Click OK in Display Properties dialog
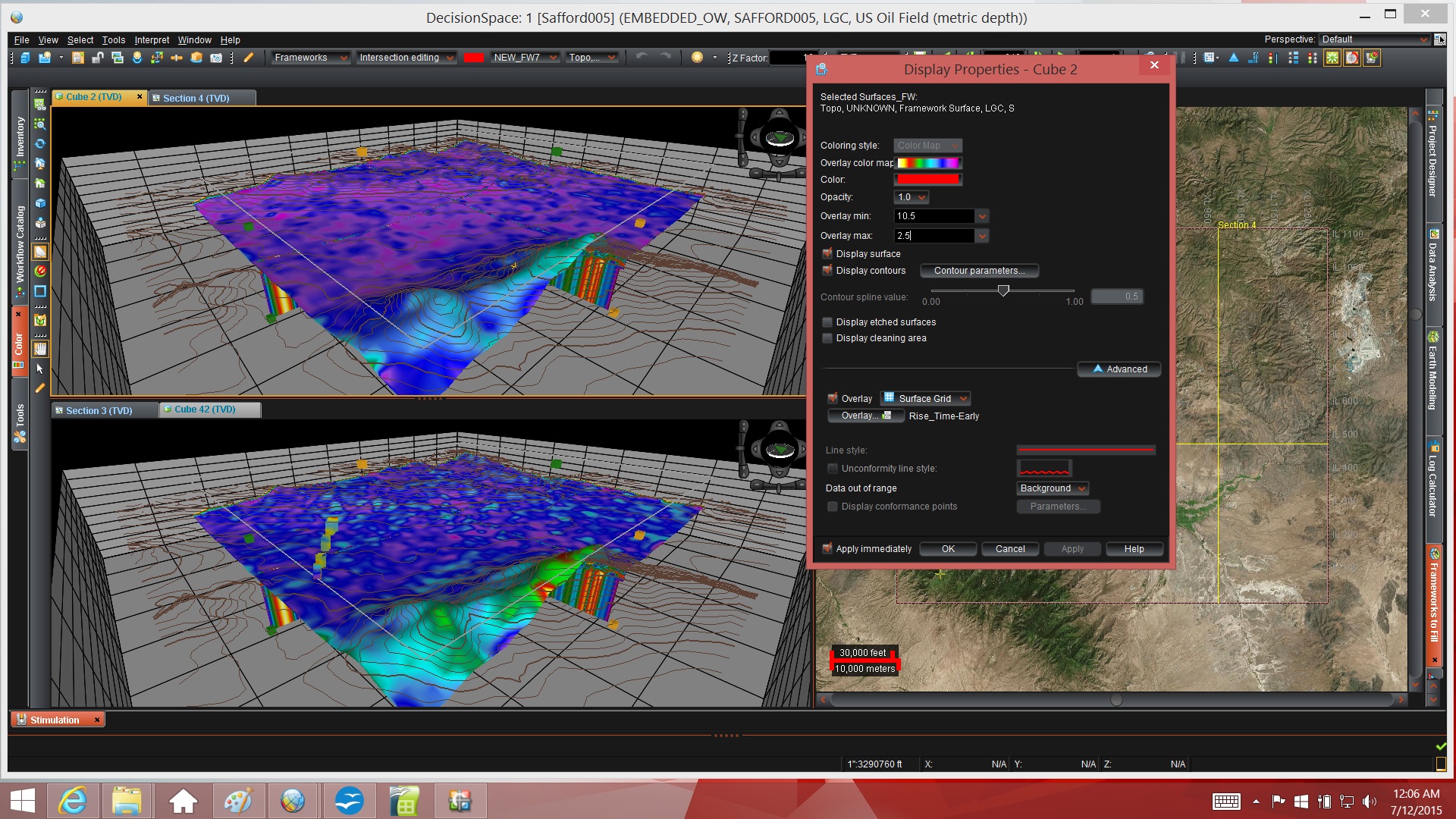The image size is (1456, 819). click(948, 549)
